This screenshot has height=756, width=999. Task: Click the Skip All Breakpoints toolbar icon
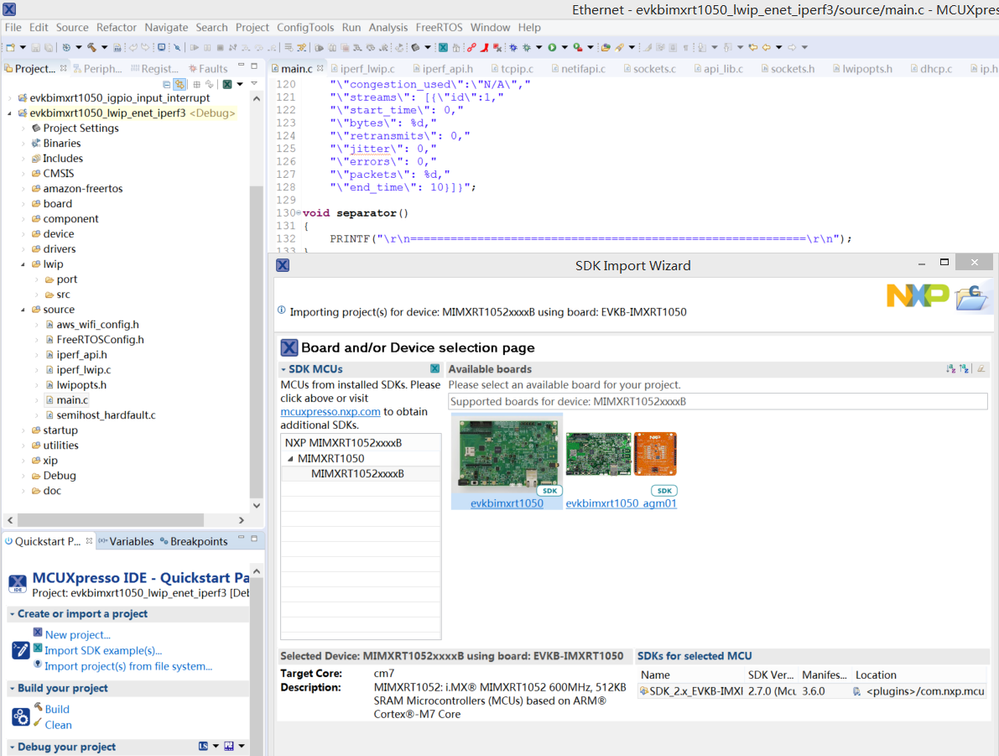pyautogui.click(x=176, y=47)
